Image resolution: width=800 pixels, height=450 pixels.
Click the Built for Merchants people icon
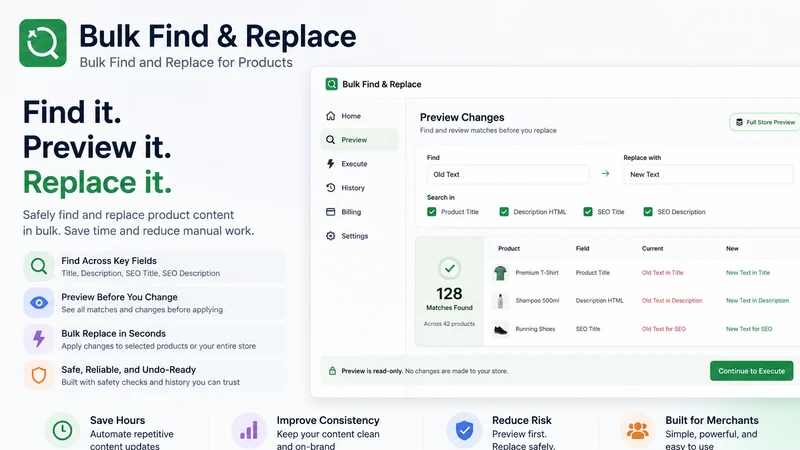[x=638, y=430]
